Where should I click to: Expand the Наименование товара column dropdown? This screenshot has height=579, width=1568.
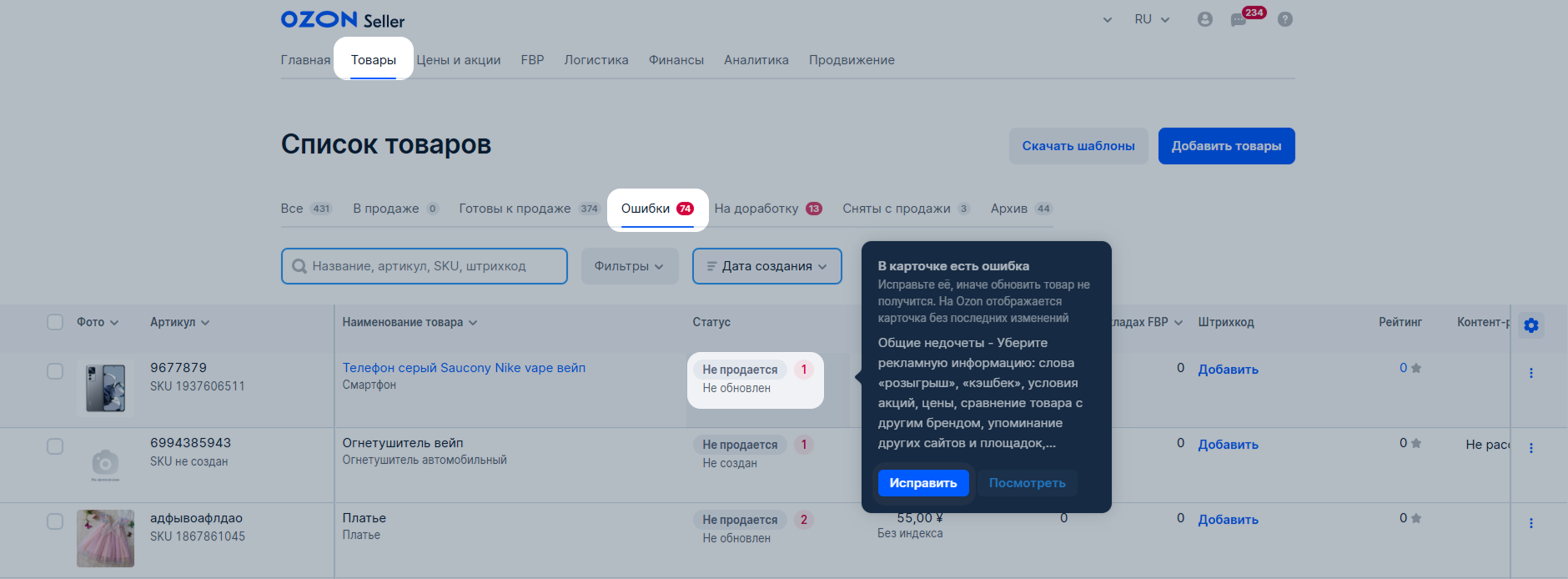coord(473,323)
